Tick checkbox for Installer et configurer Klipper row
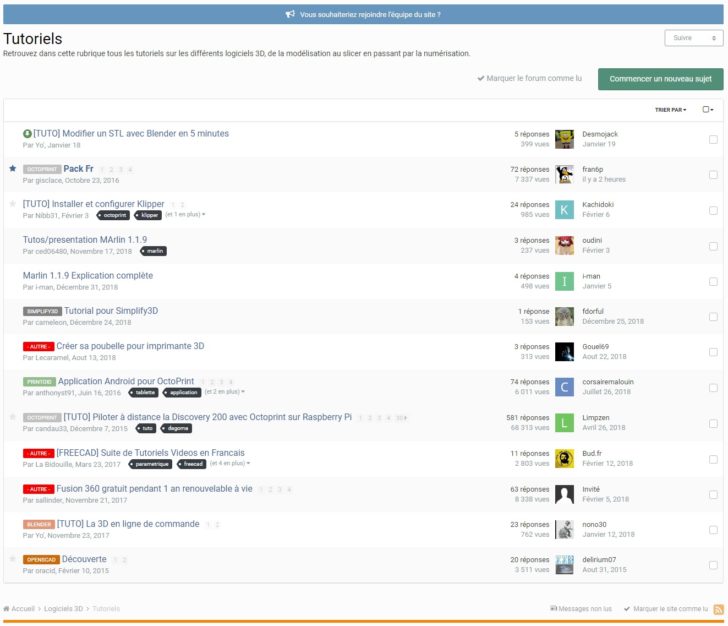The height and width of the screenshot is (626, 728). [x=713, y=210]
